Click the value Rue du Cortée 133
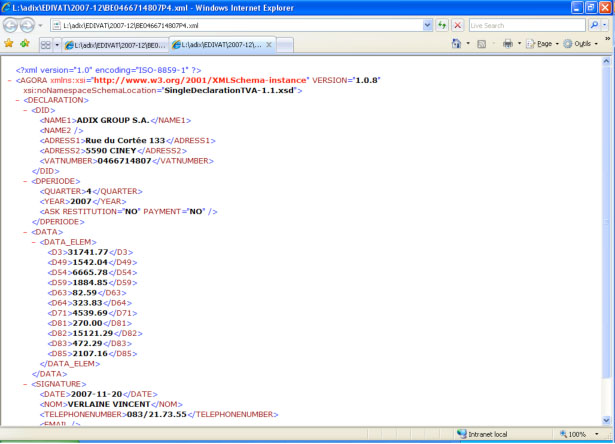Image resolution: width=615 pixels, height=444 pixels. (x=125, y=141)
